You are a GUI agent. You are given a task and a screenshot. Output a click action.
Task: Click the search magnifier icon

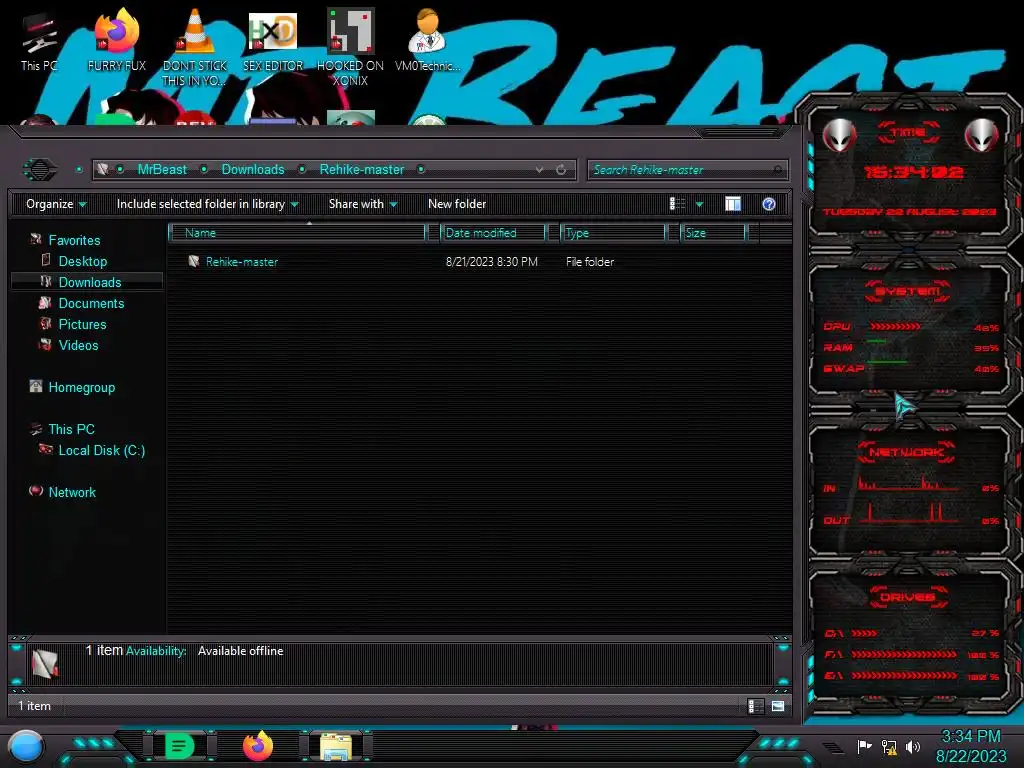pos(777,170)
